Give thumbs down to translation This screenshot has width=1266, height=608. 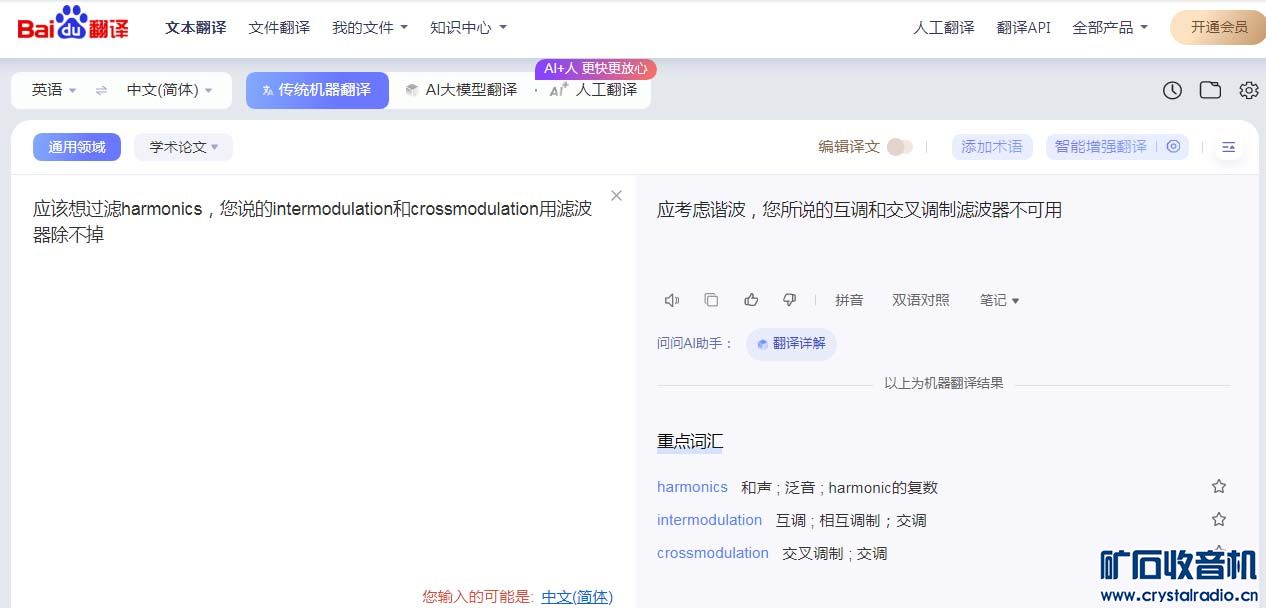[789, 300]
